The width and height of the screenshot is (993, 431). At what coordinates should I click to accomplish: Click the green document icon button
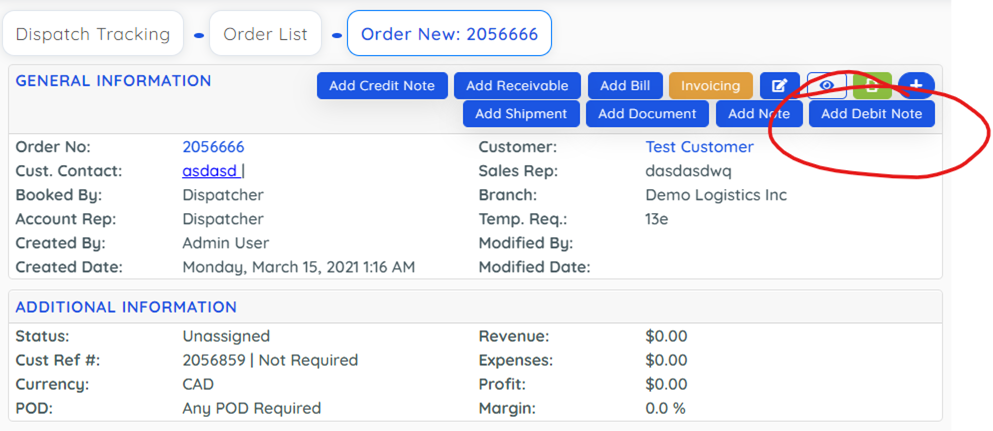pos(872,86)
